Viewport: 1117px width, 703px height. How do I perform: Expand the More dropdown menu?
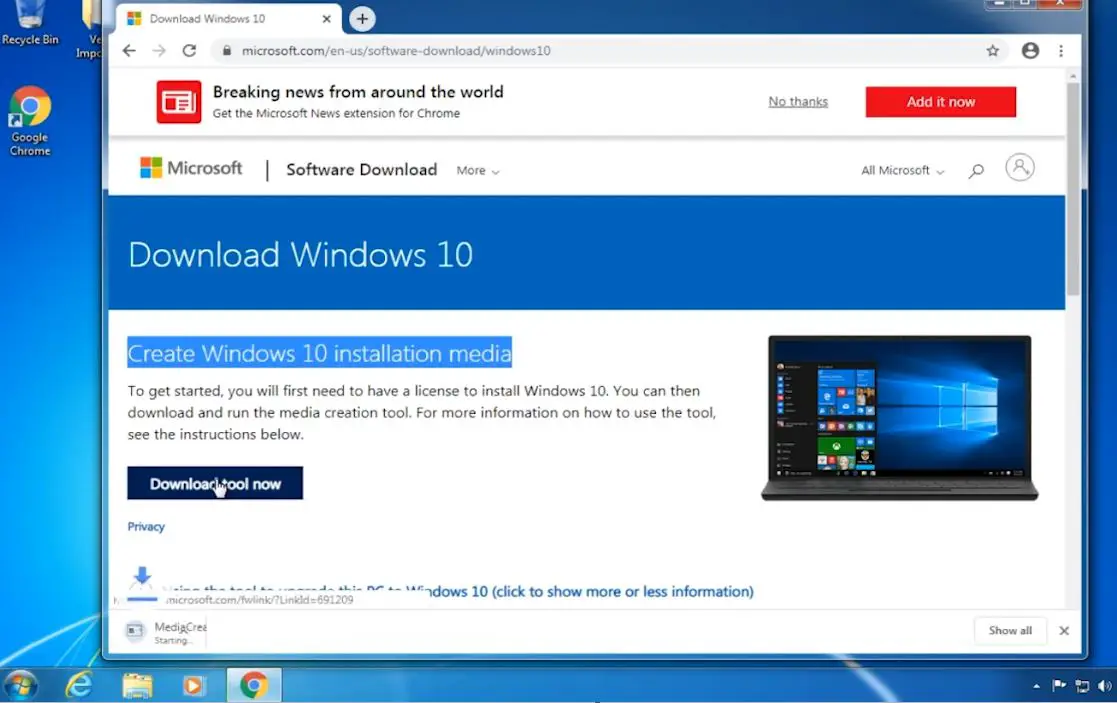(477, 171)
